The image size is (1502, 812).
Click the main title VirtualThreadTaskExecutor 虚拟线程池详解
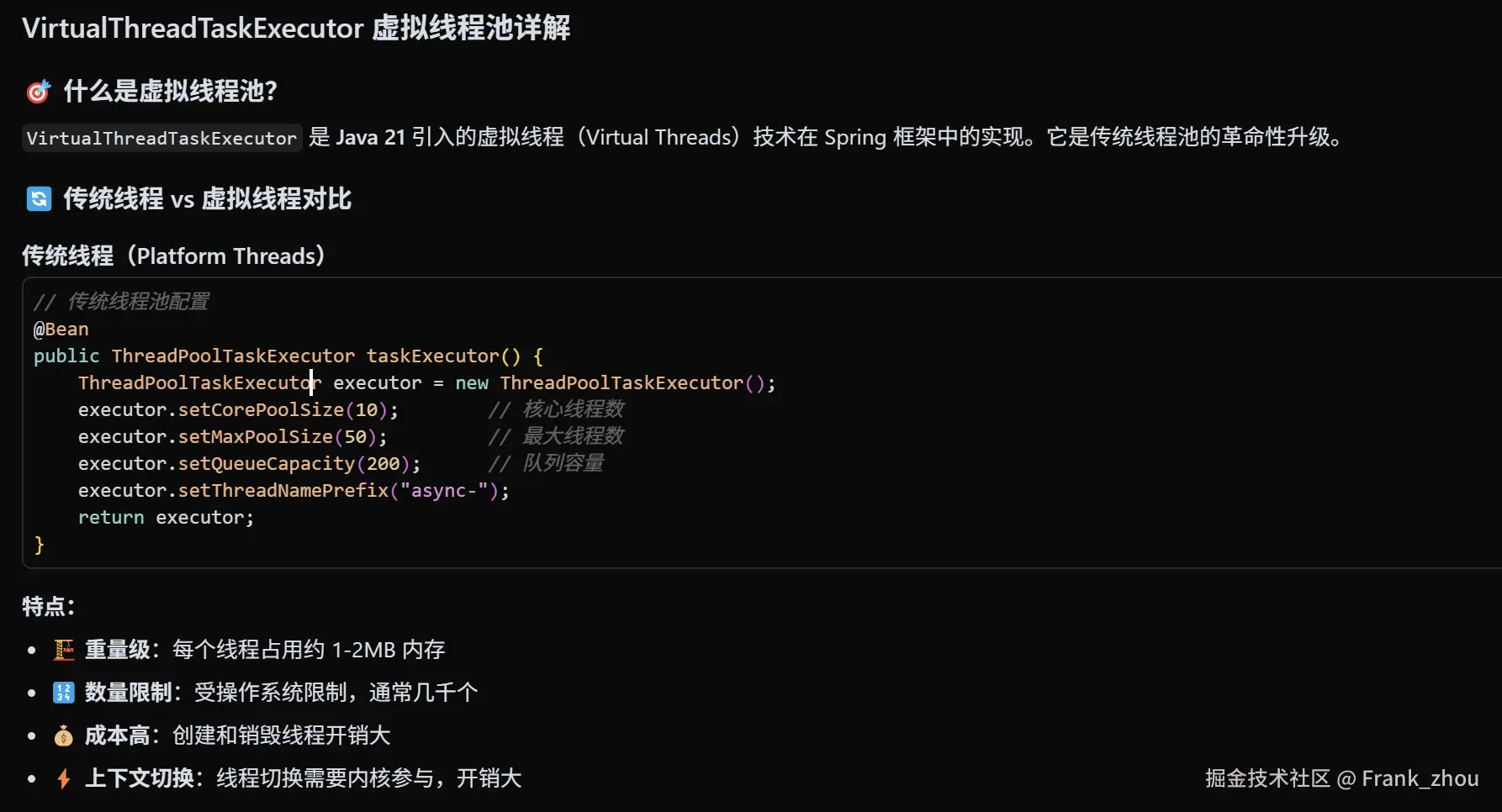click(296, 29)
